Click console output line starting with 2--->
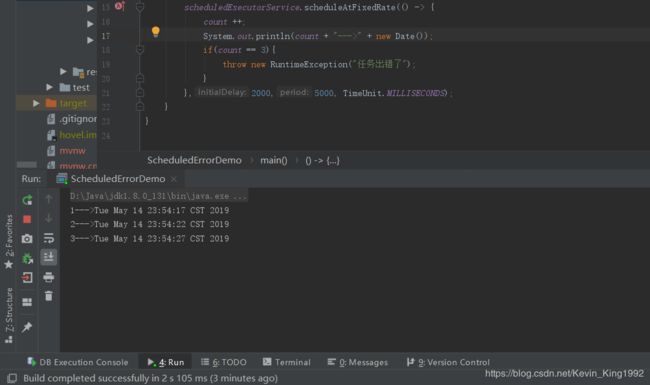Image resolution: width=650 pixels, height=385 pixels. click(x=149, y=224)
